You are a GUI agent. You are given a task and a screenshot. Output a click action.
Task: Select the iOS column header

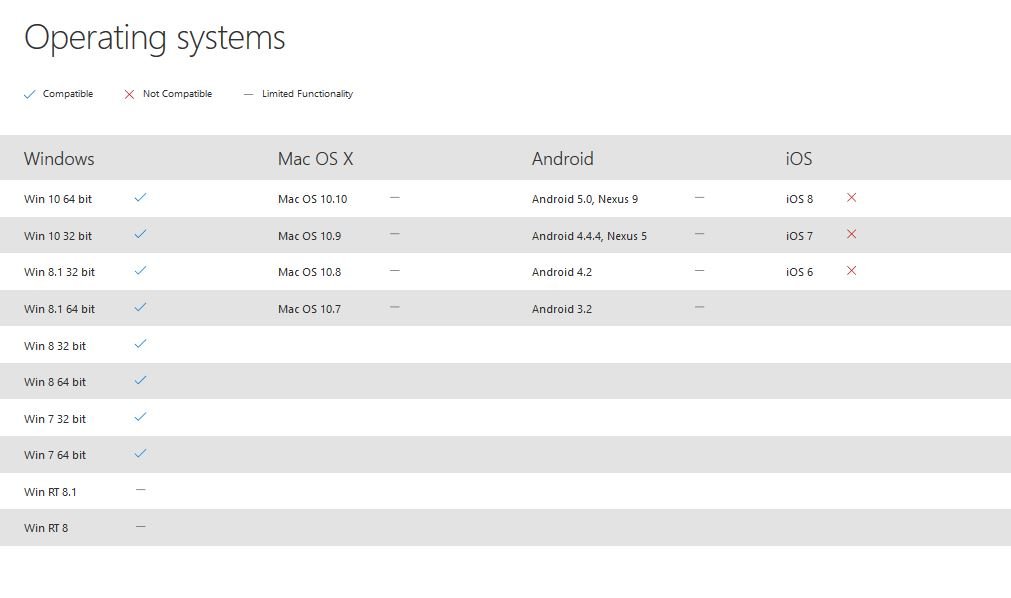point(799,159)
